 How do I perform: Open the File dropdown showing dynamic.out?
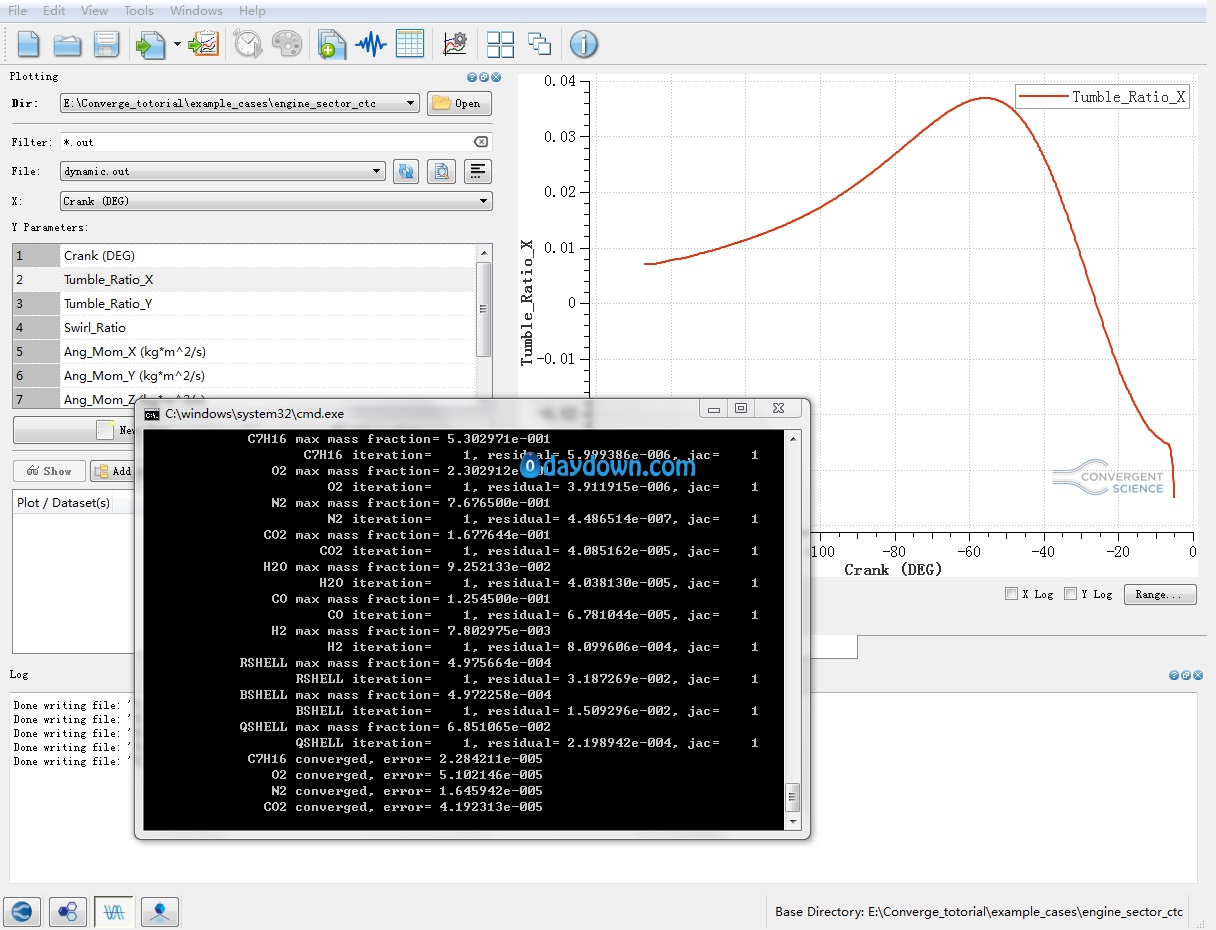coord(377,171)
